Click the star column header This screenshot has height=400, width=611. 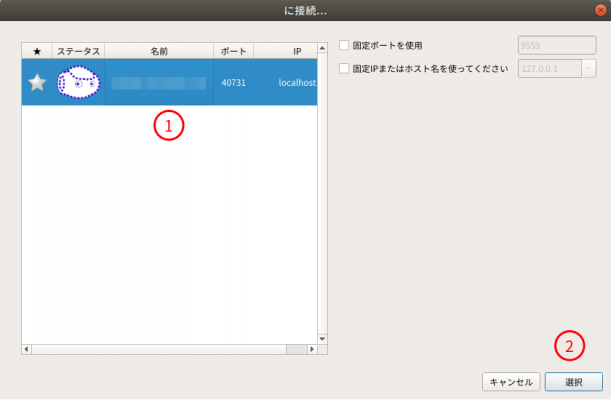tap(37, 50)
